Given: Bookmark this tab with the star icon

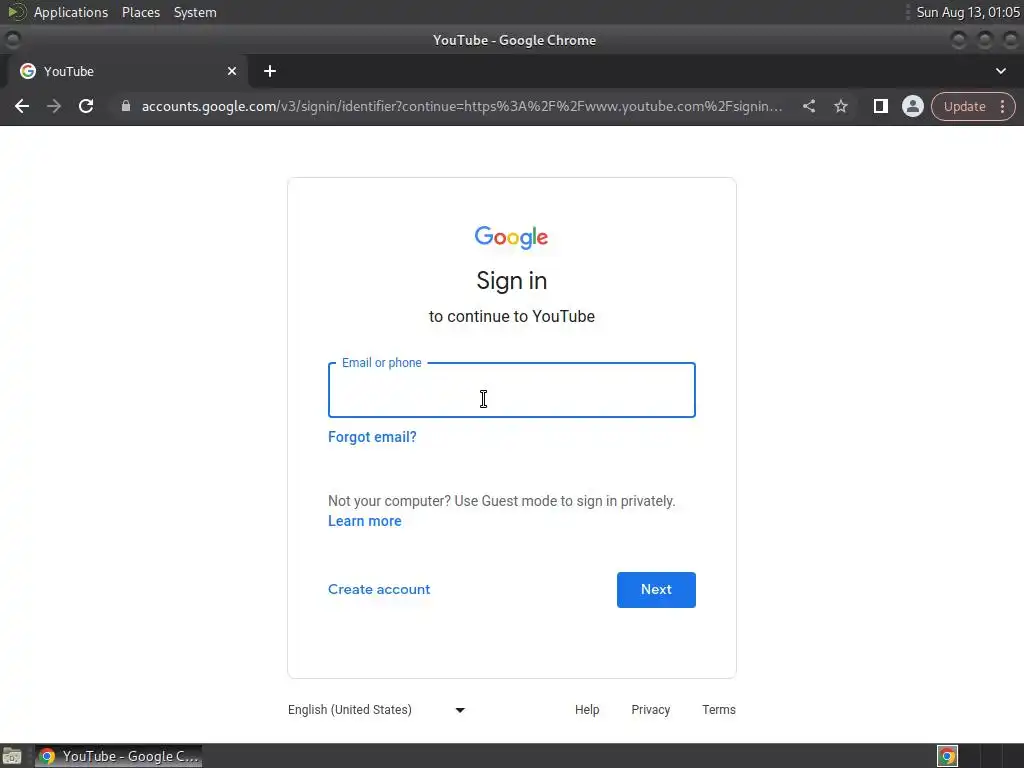Looking at the screenshot, I should coord(840,106).
